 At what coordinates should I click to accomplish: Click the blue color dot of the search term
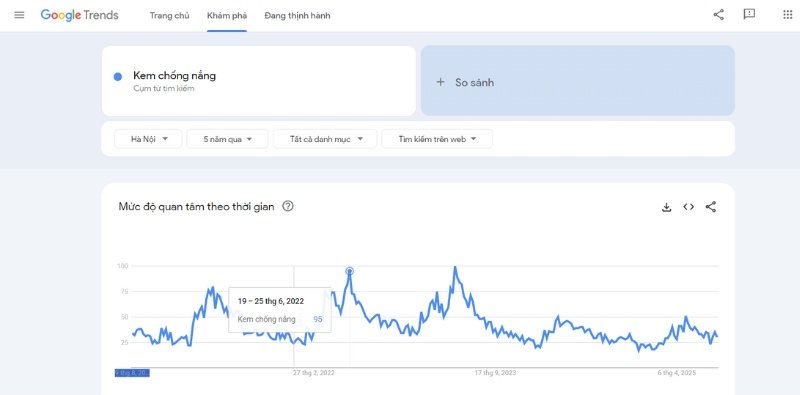118,77
